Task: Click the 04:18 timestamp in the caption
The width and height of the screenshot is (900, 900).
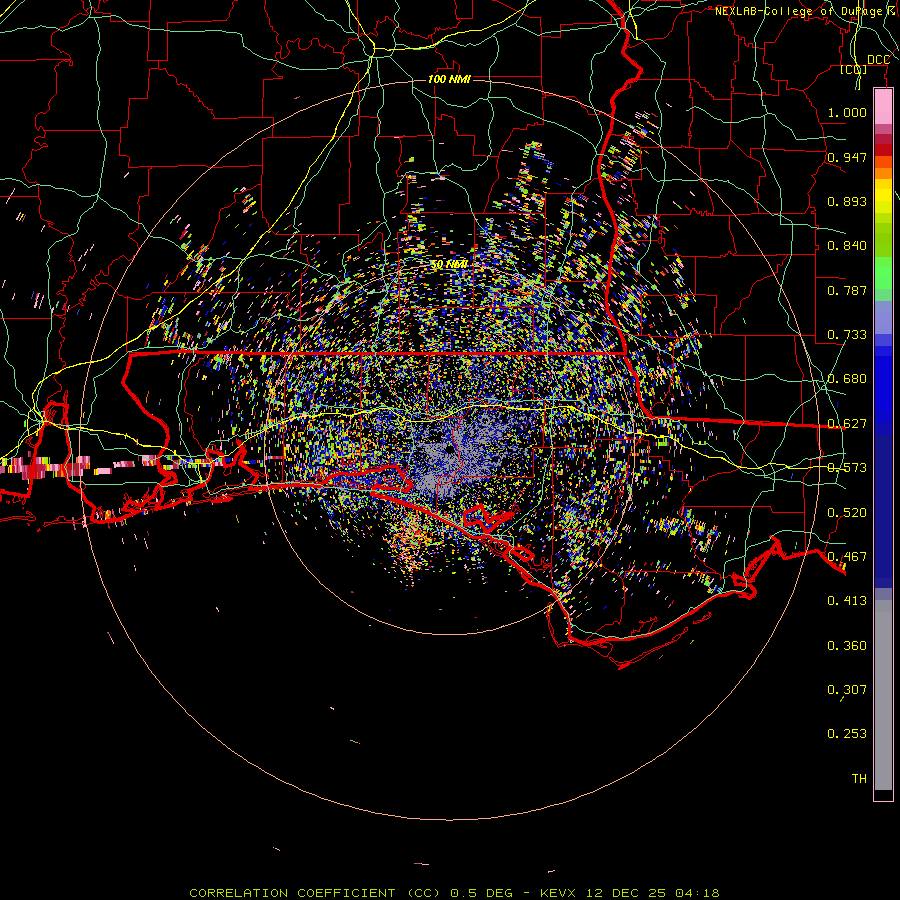Action: point(697,893)
